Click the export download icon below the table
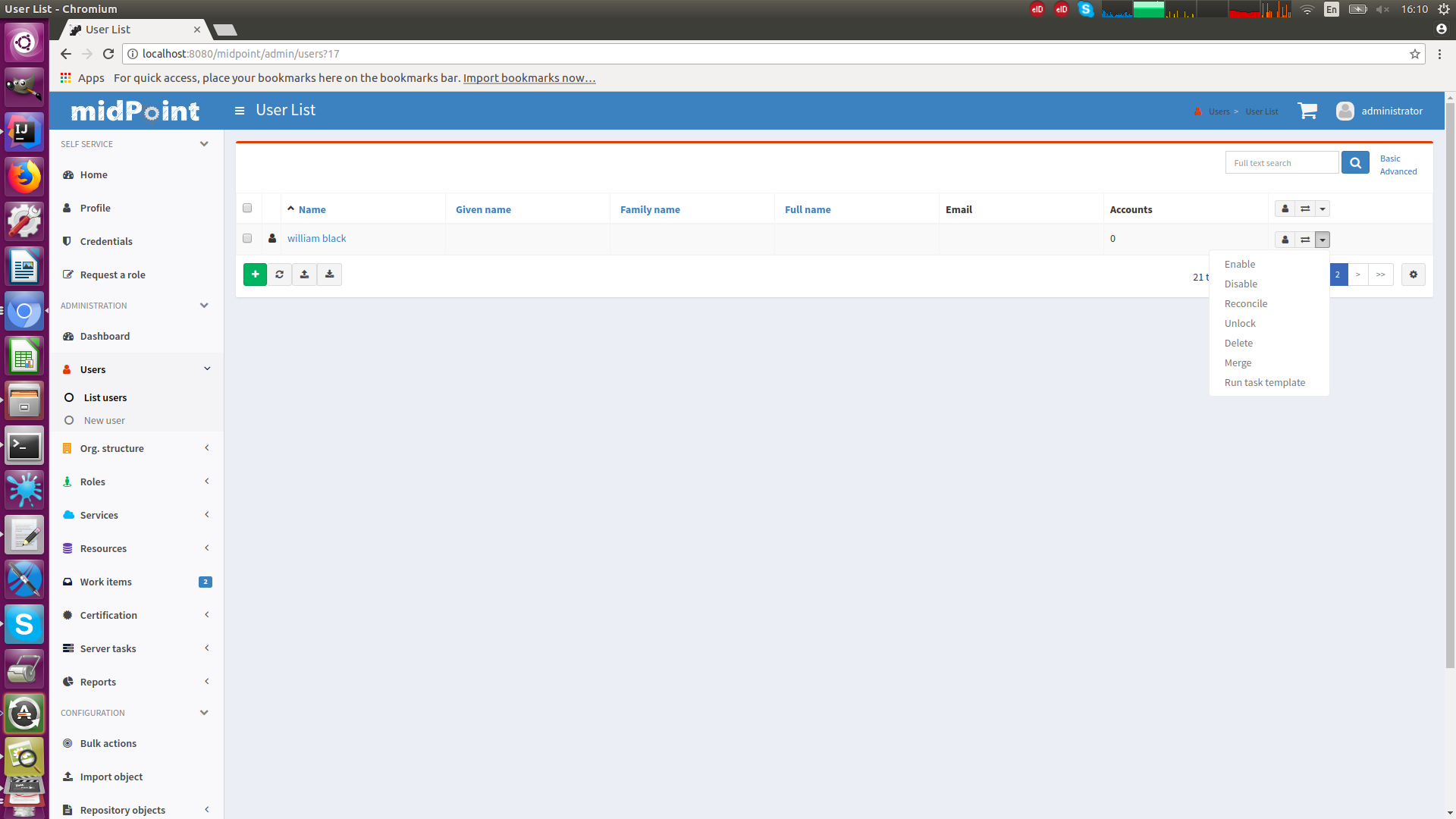Viewport: 1456px width, 819px height. 329,275
